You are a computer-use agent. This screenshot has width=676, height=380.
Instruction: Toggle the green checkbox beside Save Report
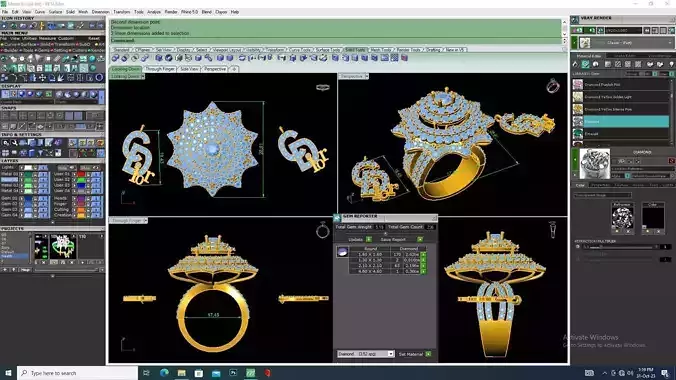419,239
